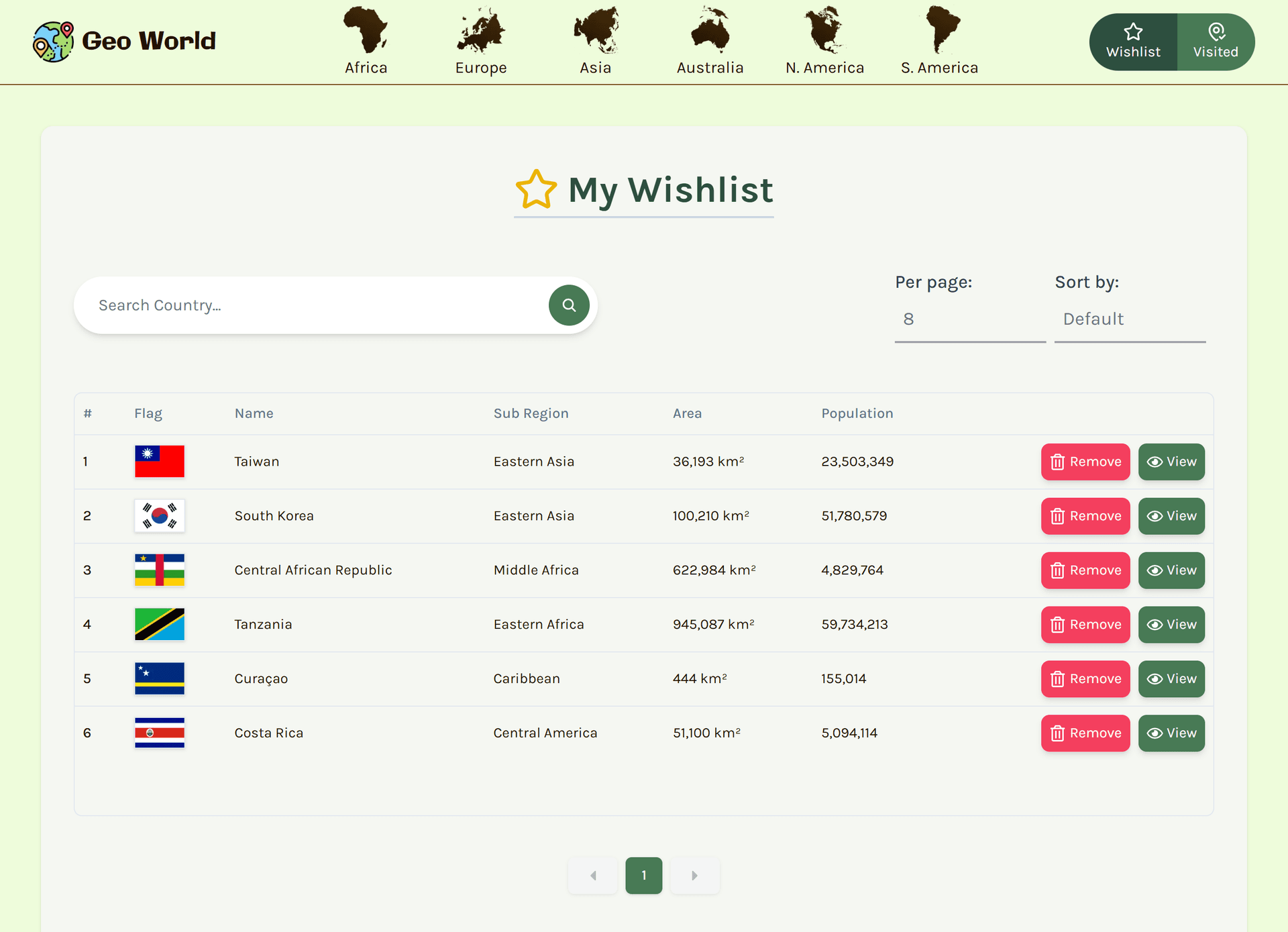Click the Area column header
The height and width of the screenshot is (932, 1288).
688,413
